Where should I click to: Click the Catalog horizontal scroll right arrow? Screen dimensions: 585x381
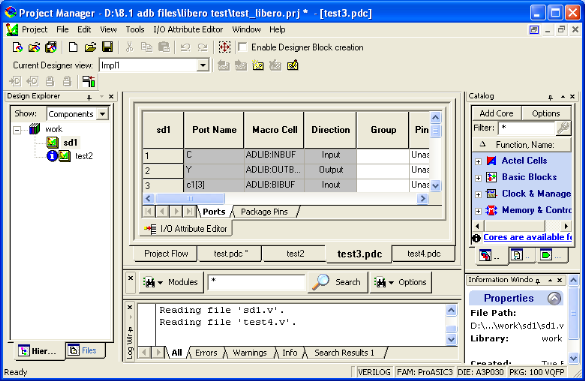click(x=566, y=226)
